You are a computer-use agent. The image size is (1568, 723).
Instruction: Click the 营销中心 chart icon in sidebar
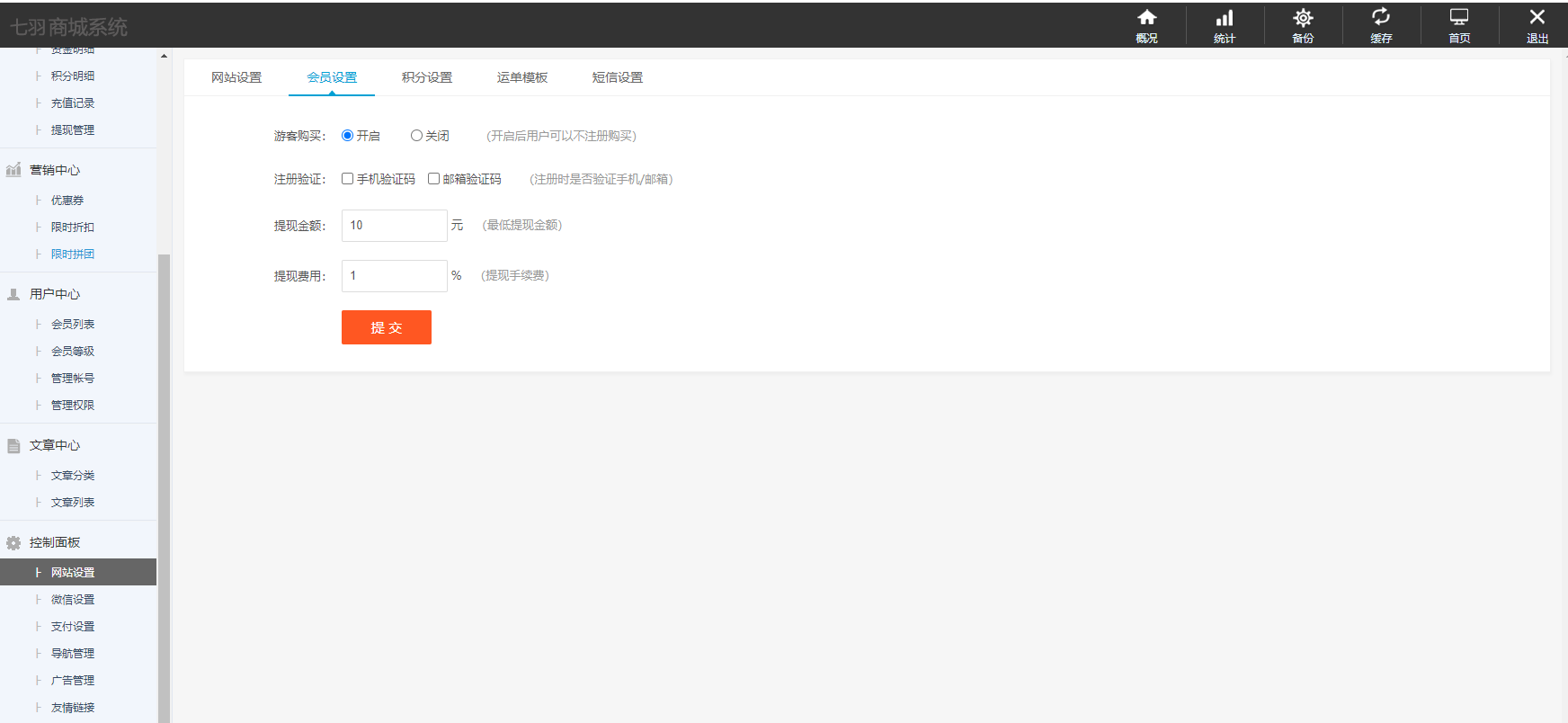[x=13, y=170]
